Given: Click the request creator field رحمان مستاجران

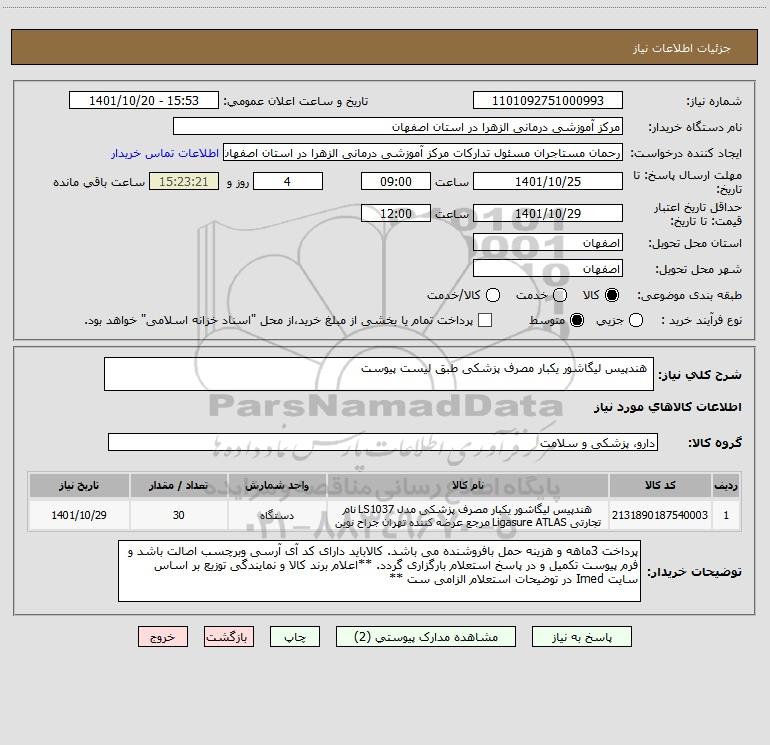Looking at the screenshot, I should (x=423, y=153).
